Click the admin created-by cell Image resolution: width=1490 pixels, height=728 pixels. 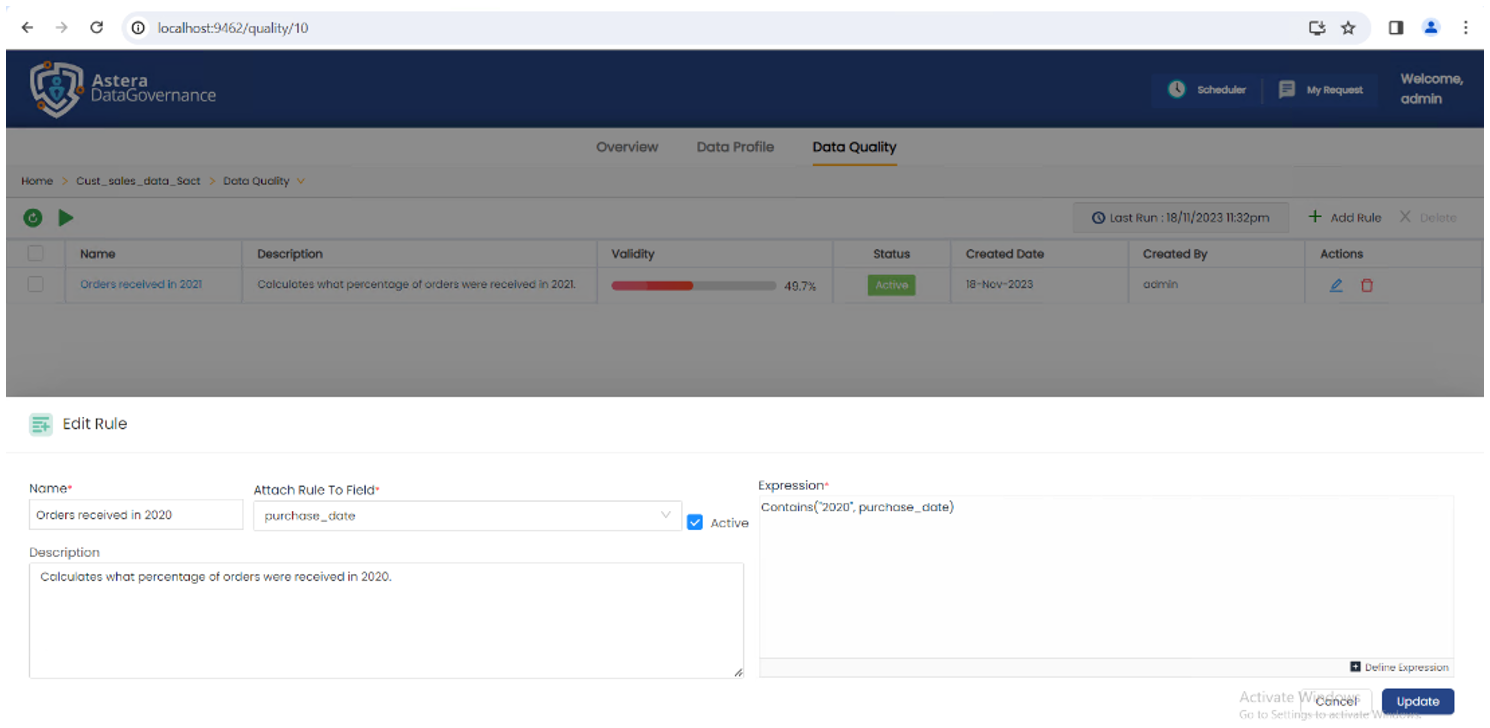tap(1160, 285)
